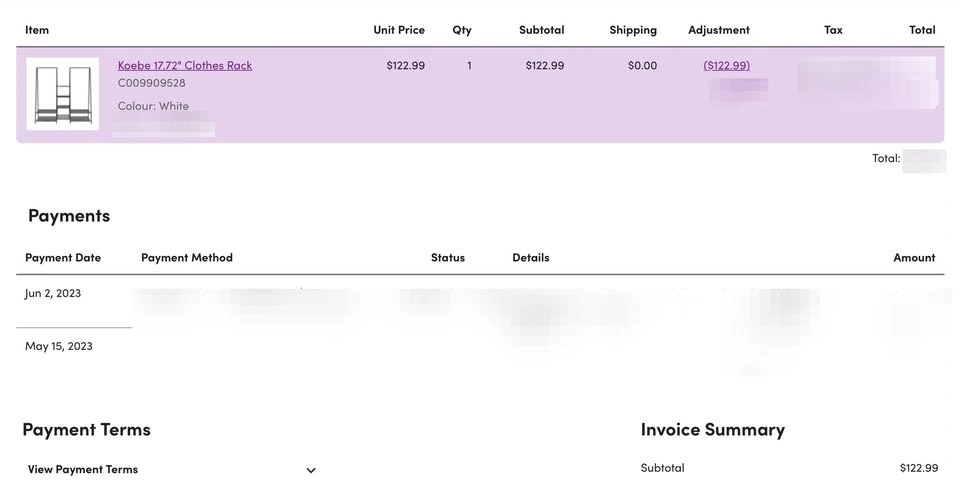Click the clothes rack product thumbnail

click(x=62, y=94)
